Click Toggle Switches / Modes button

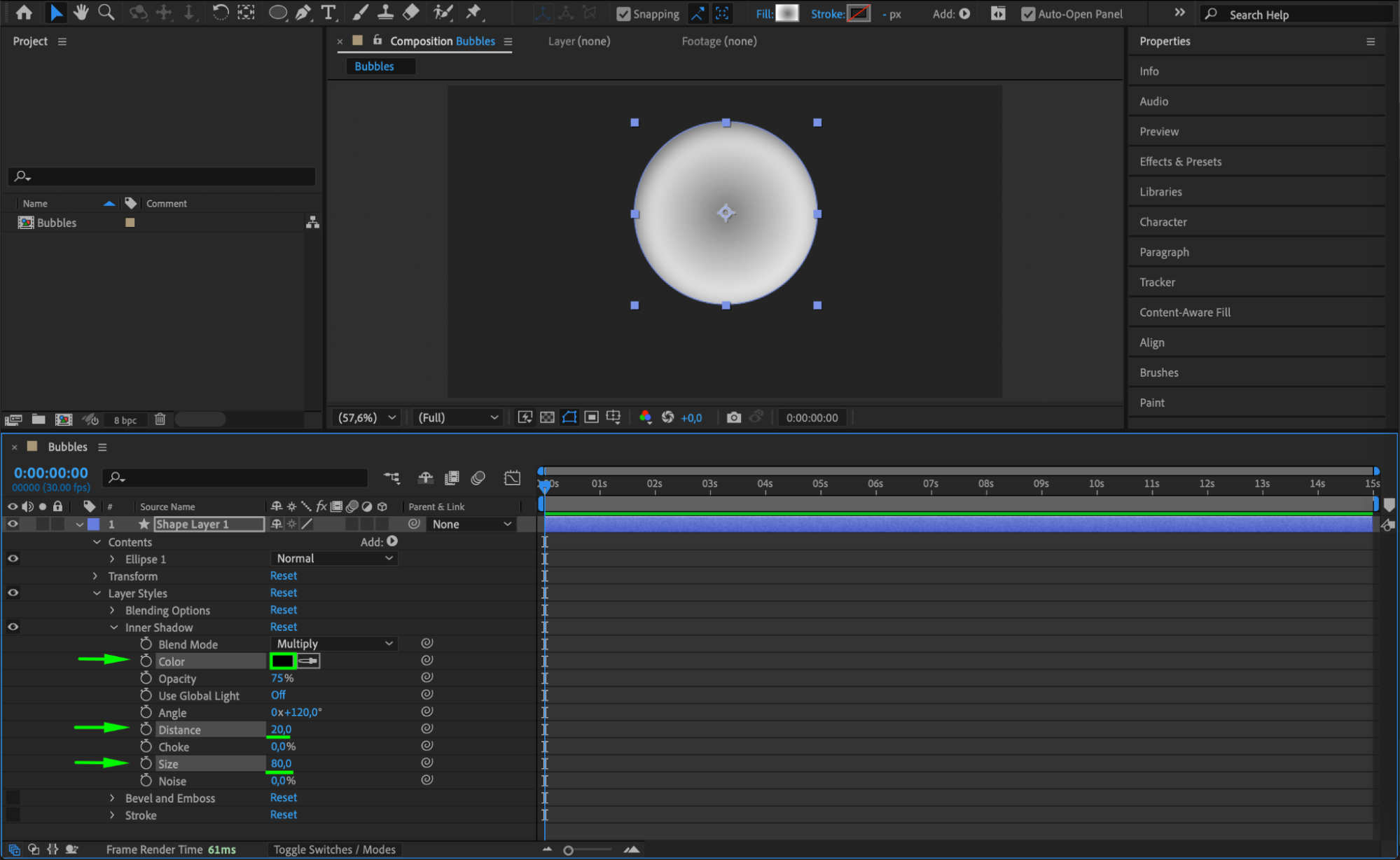[x=334, y=849]
